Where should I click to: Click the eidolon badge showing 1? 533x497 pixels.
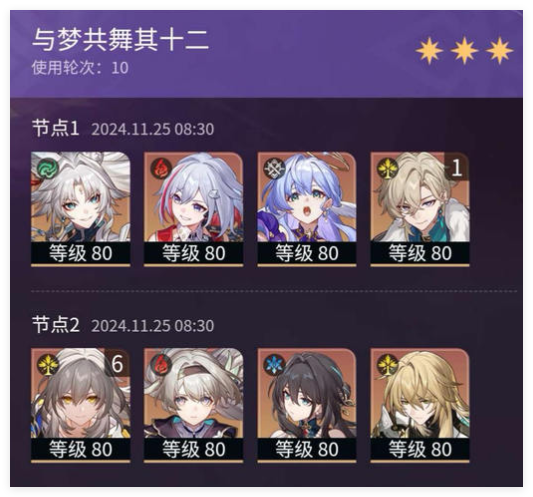(x=457, y=167)
